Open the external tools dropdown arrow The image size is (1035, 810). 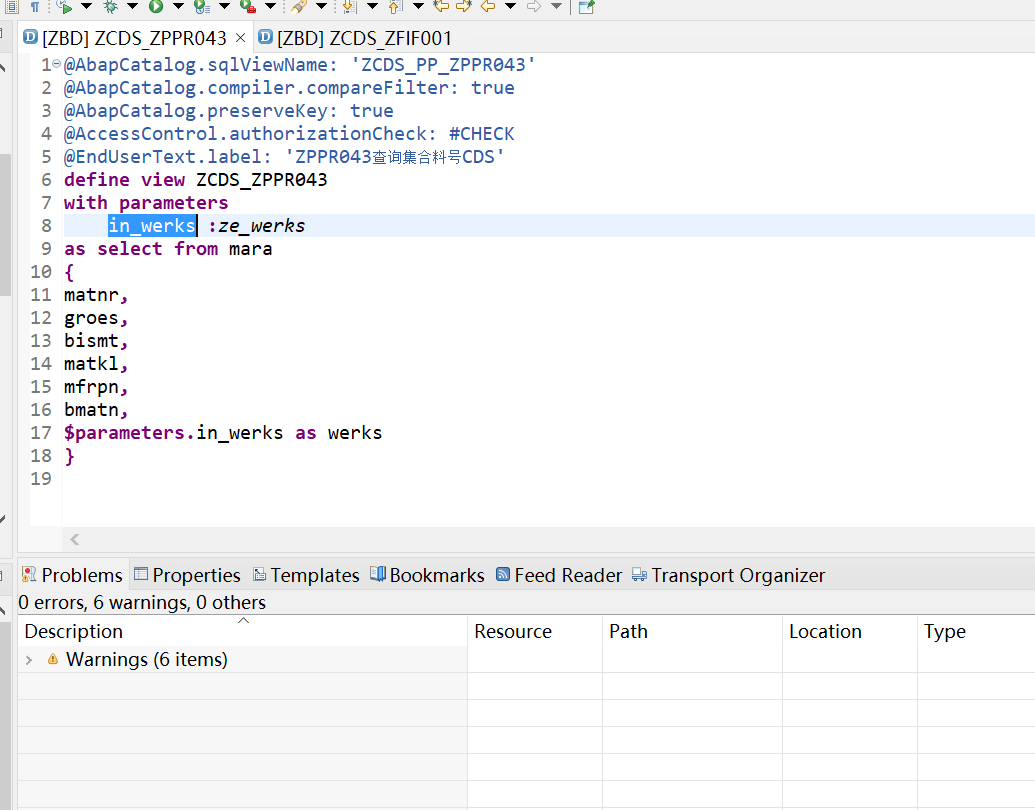click(x=270, y=7)
